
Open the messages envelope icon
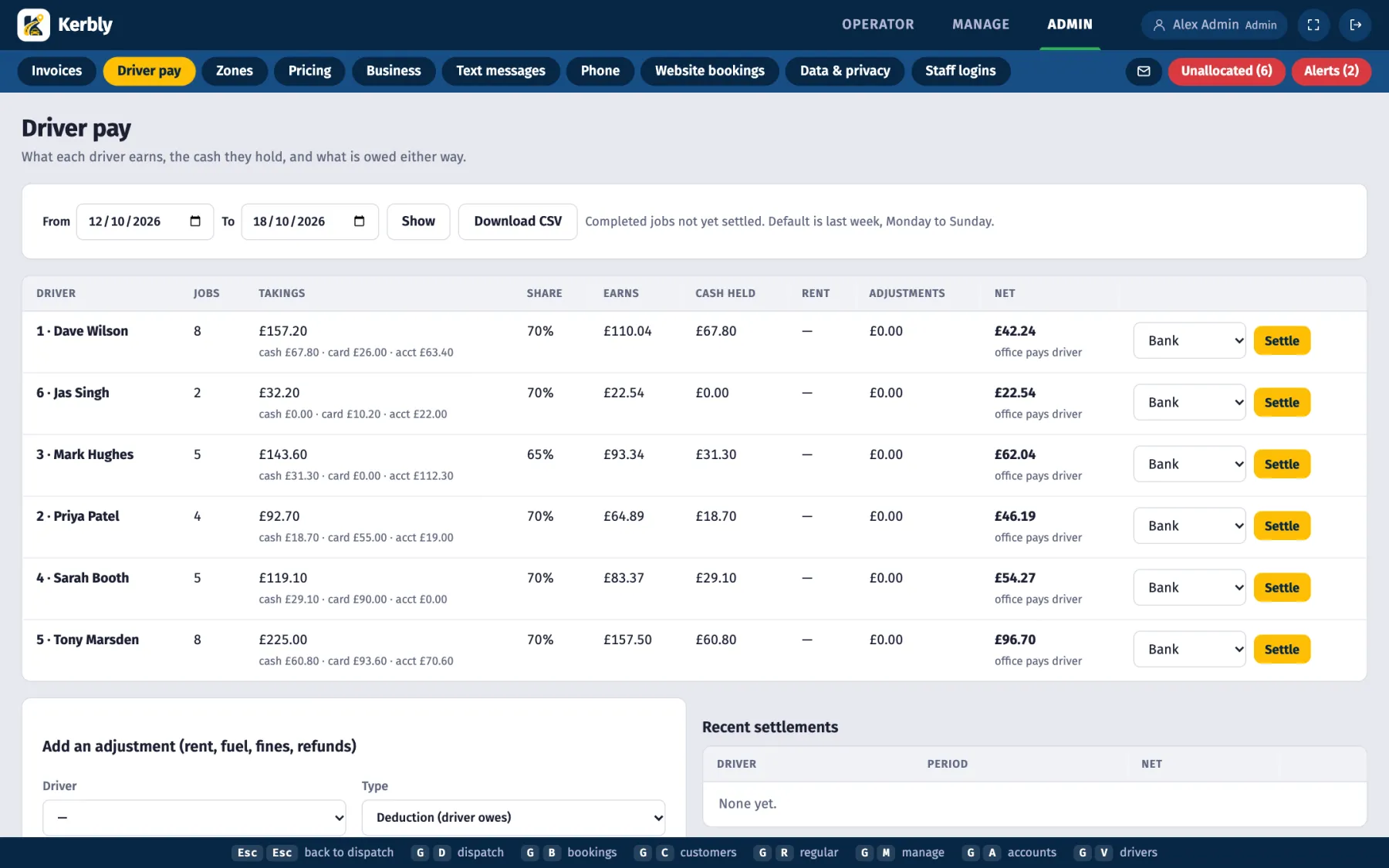coord(1144,71)
